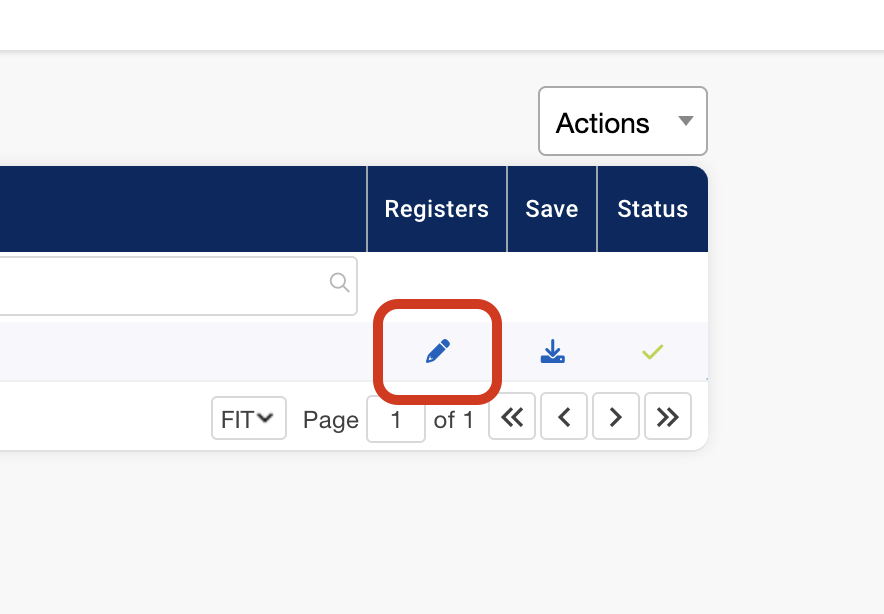Click the "of 1" page count text
The image size is (884, 614).
coord(454,420)
